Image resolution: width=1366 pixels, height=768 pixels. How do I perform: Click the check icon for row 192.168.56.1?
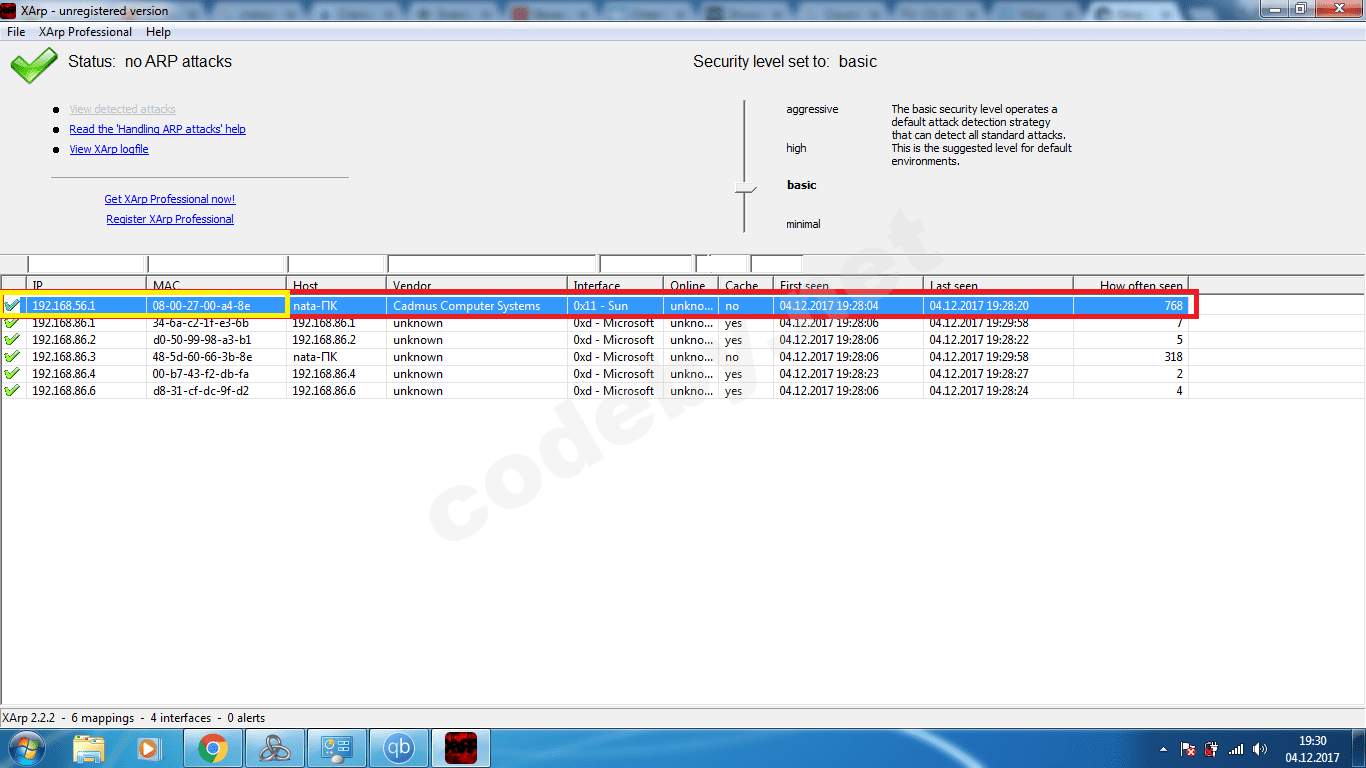point(12,305)
